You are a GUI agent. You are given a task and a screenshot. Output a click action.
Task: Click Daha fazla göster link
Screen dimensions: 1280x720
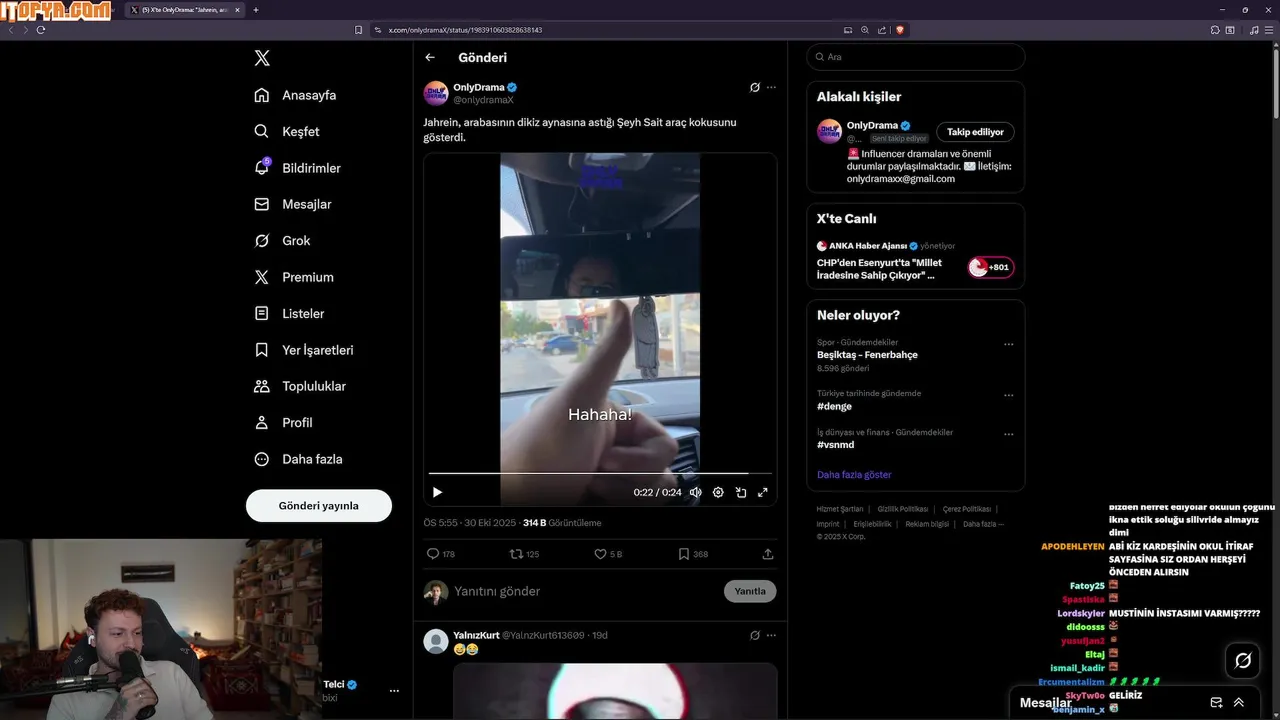click(x=854, y=475)
